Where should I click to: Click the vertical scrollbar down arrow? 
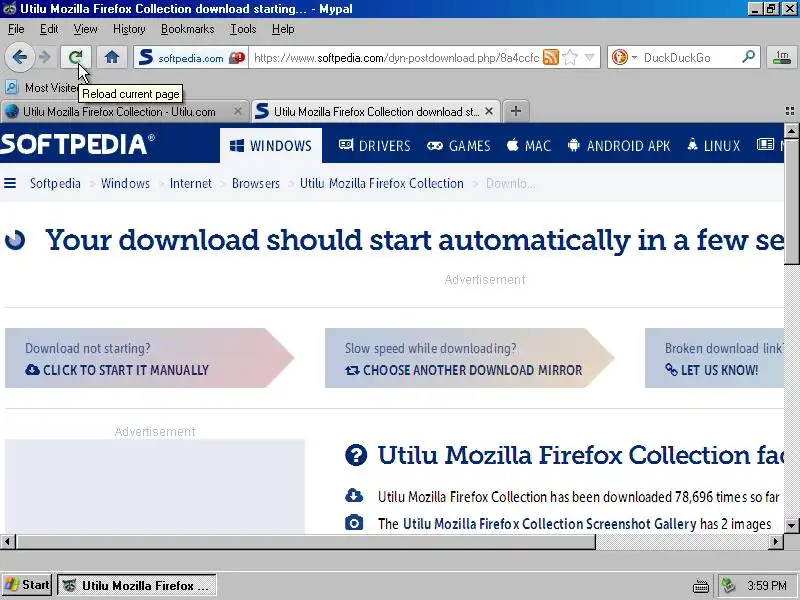coord(791,526)
